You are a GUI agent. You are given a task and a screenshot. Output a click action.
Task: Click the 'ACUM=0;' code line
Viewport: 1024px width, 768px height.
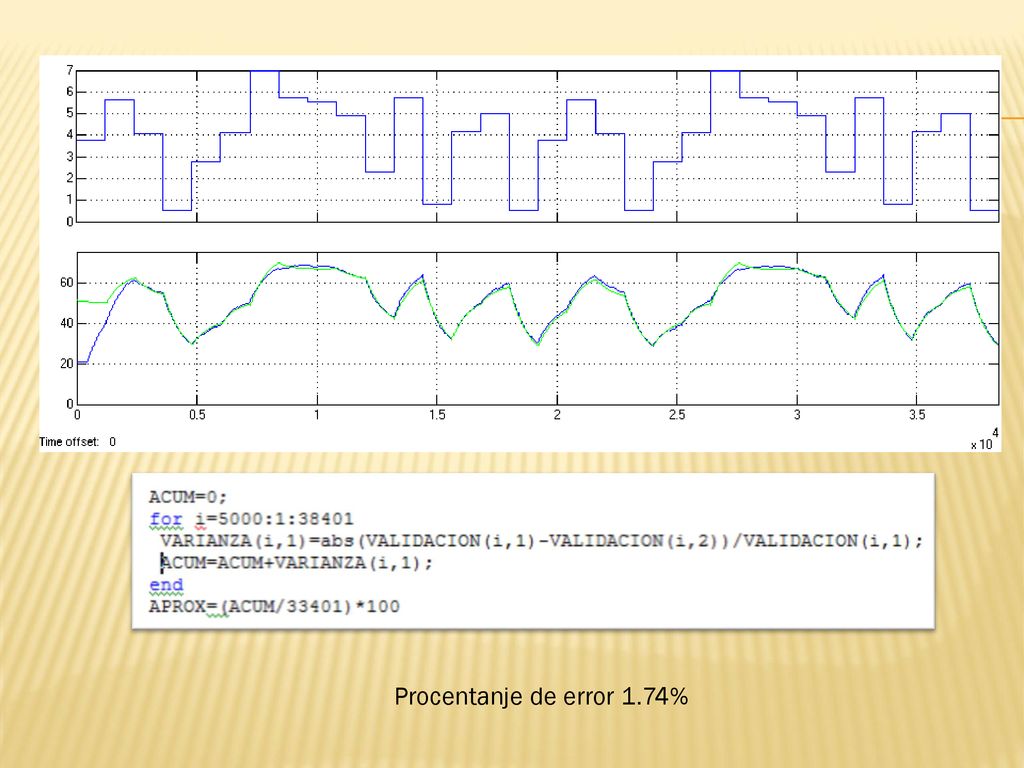click(187, 497)
